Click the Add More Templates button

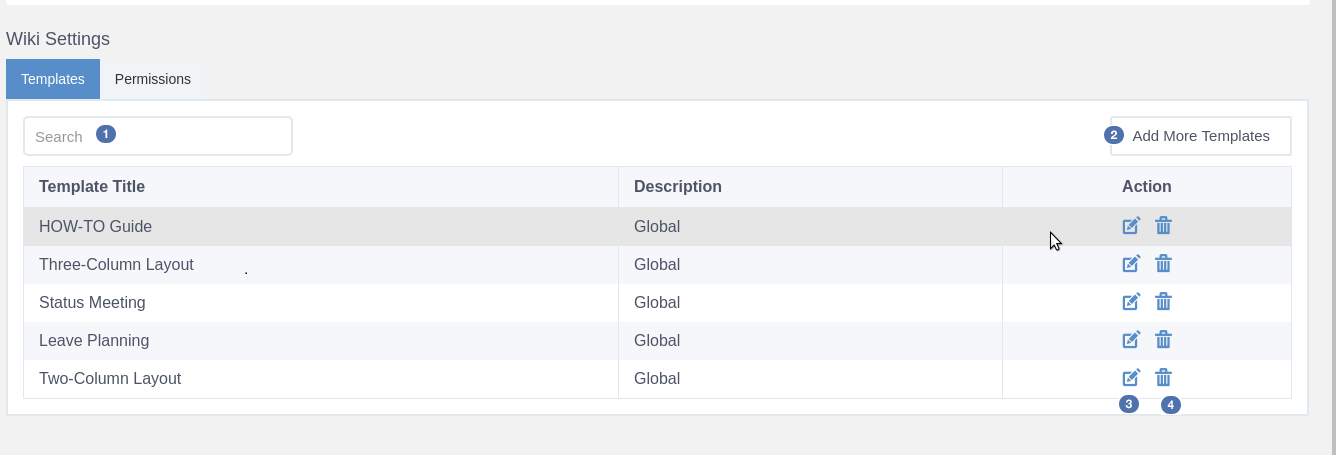(x=1200, y=136)
